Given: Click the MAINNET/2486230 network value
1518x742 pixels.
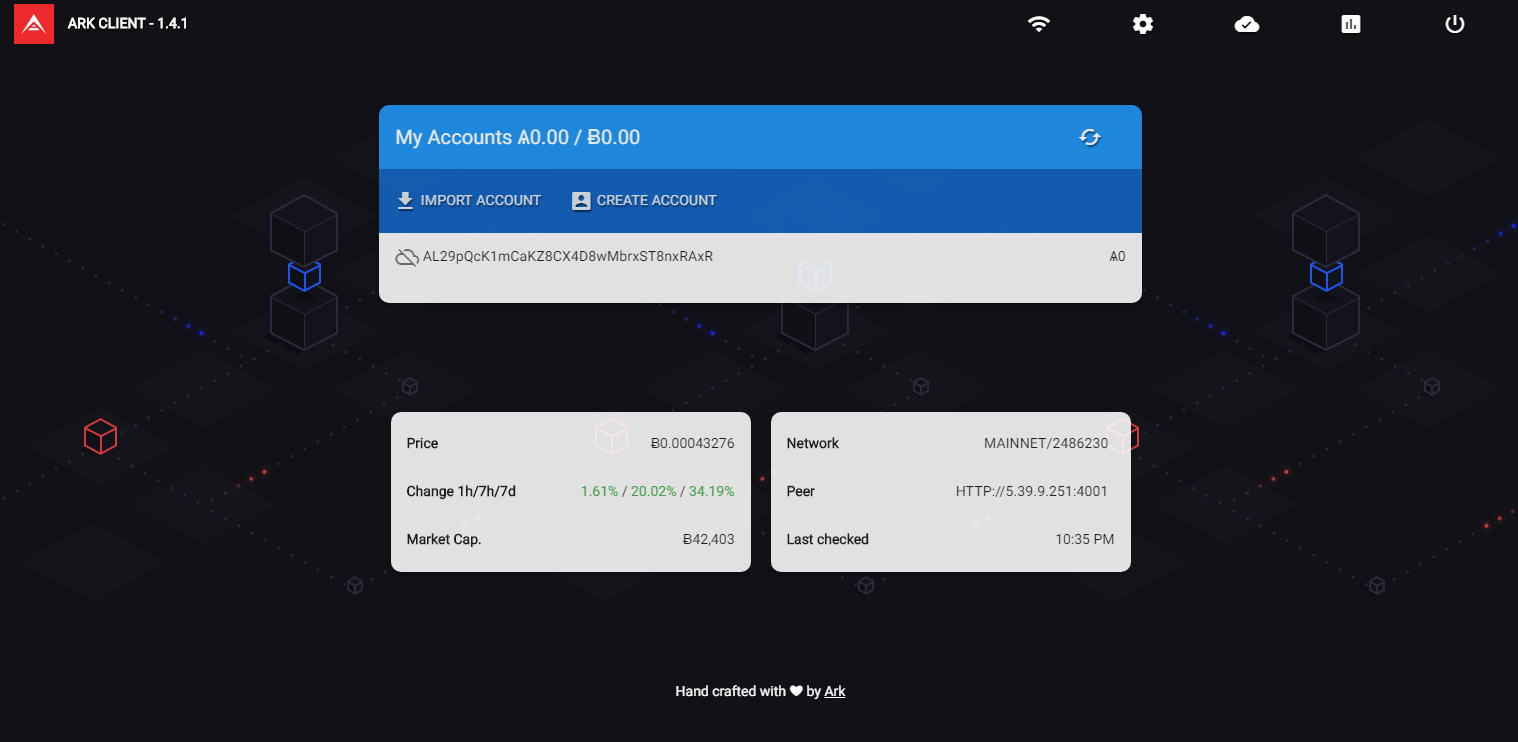Looking at the screenshot, I should coord(1046,443).
